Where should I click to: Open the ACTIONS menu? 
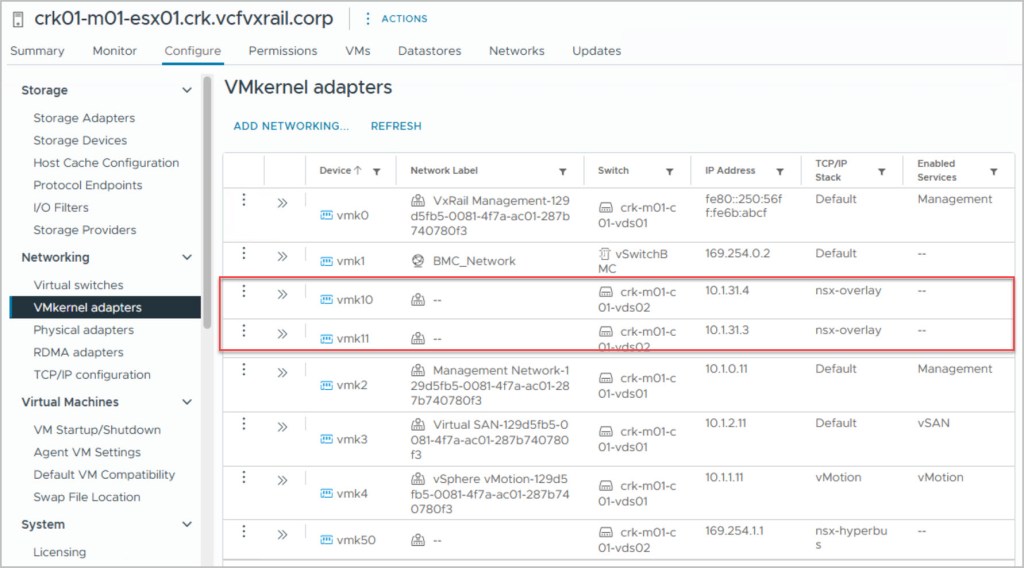pos(404,19)
